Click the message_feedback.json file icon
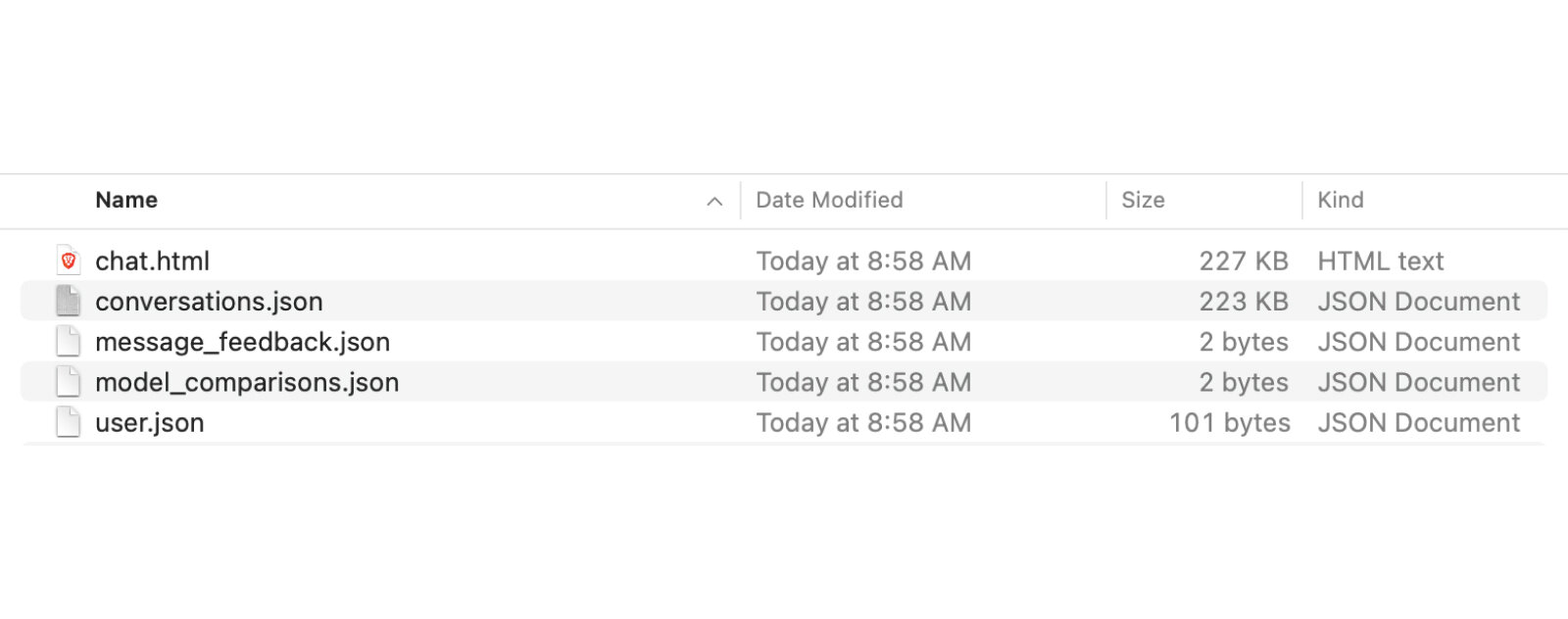The image size is (1568, 619). 68,342
